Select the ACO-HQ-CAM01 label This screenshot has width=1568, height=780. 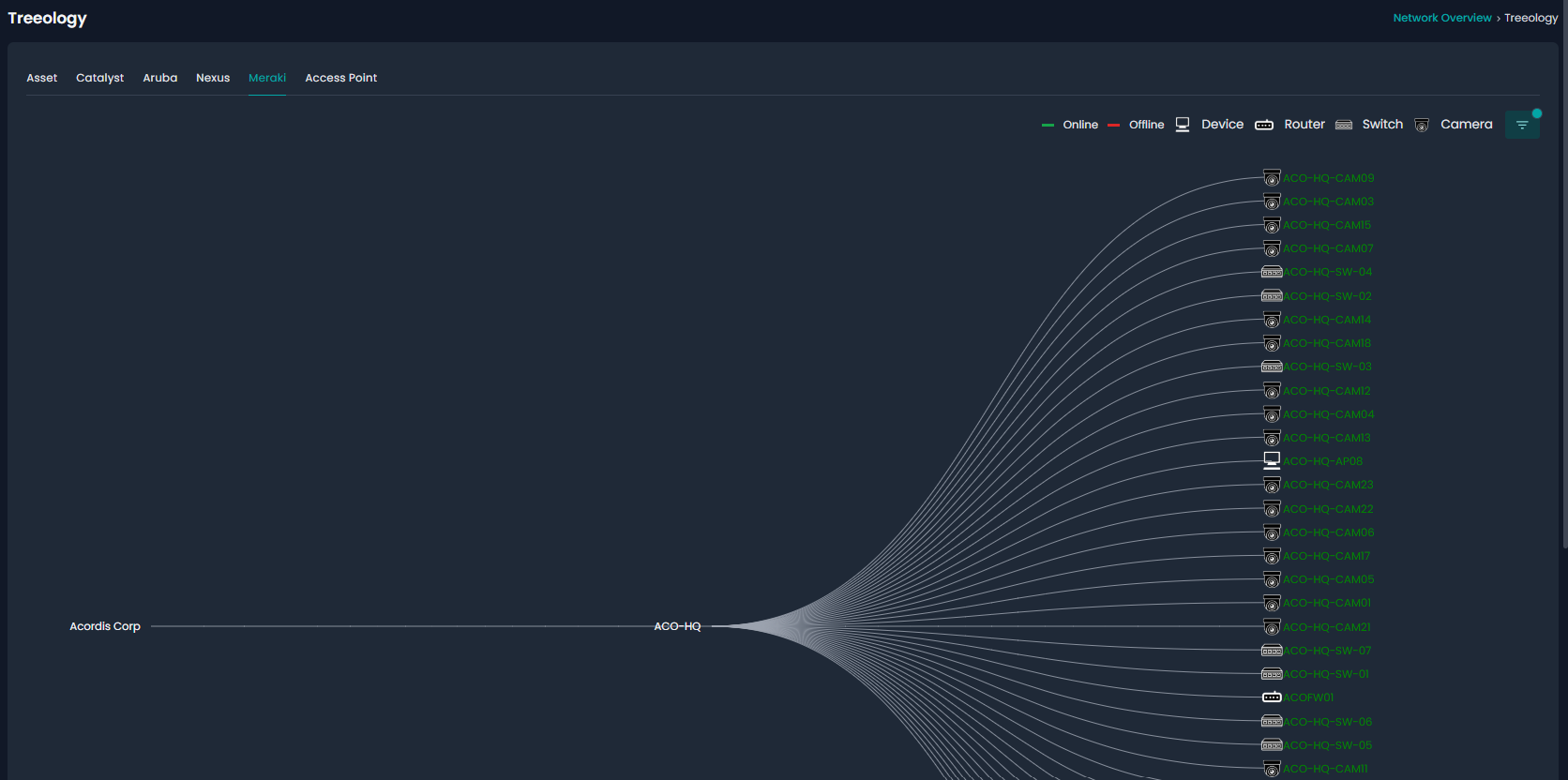pos(1327,603)
